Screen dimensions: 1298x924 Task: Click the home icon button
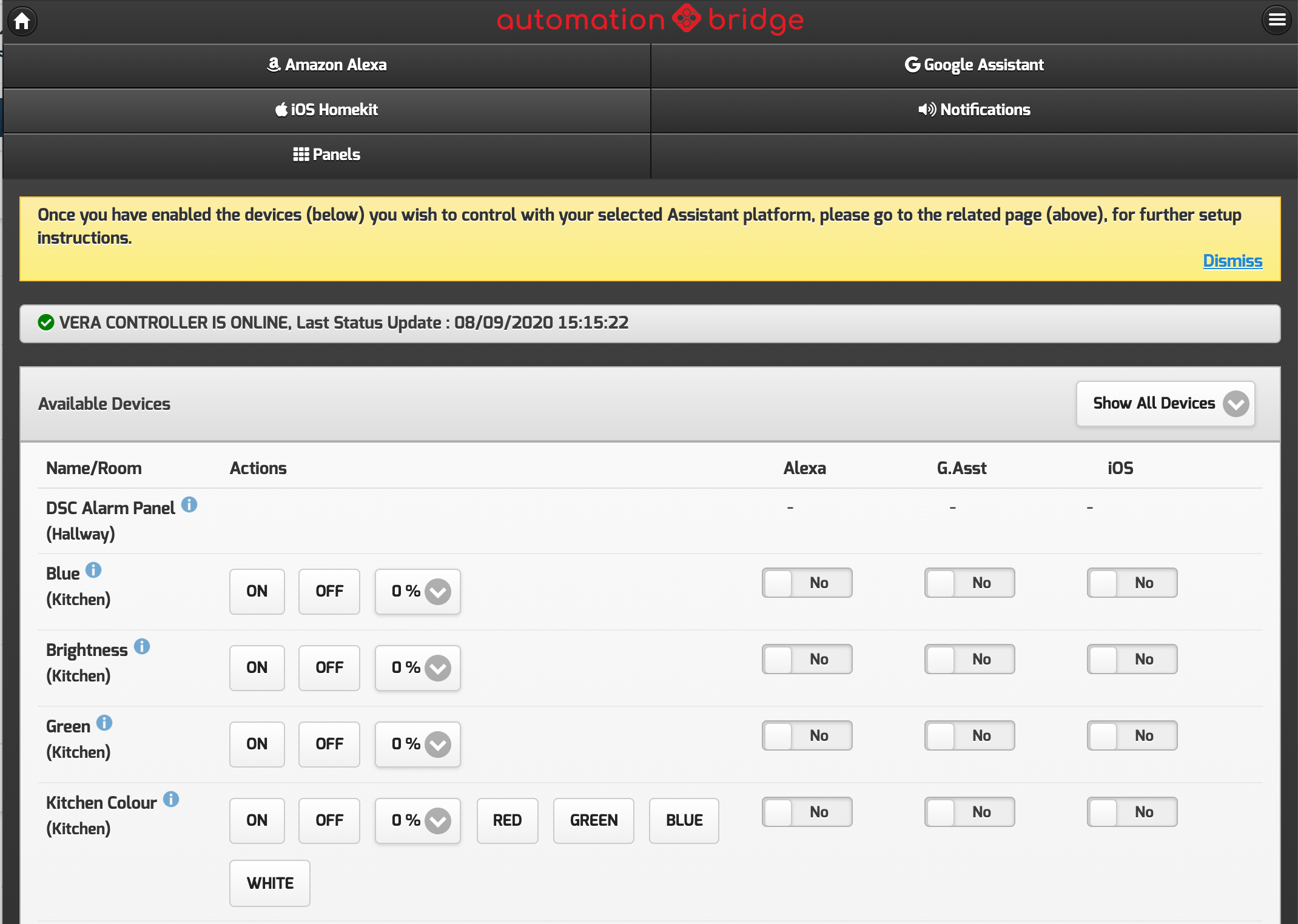(x=22, y=21)
